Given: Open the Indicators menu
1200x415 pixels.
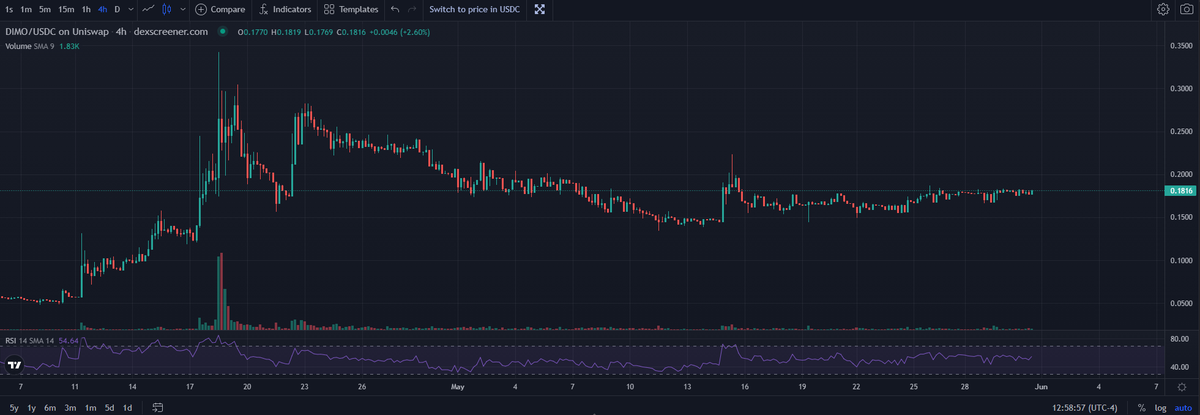Looking at the screenshot, I should [285, 9].
